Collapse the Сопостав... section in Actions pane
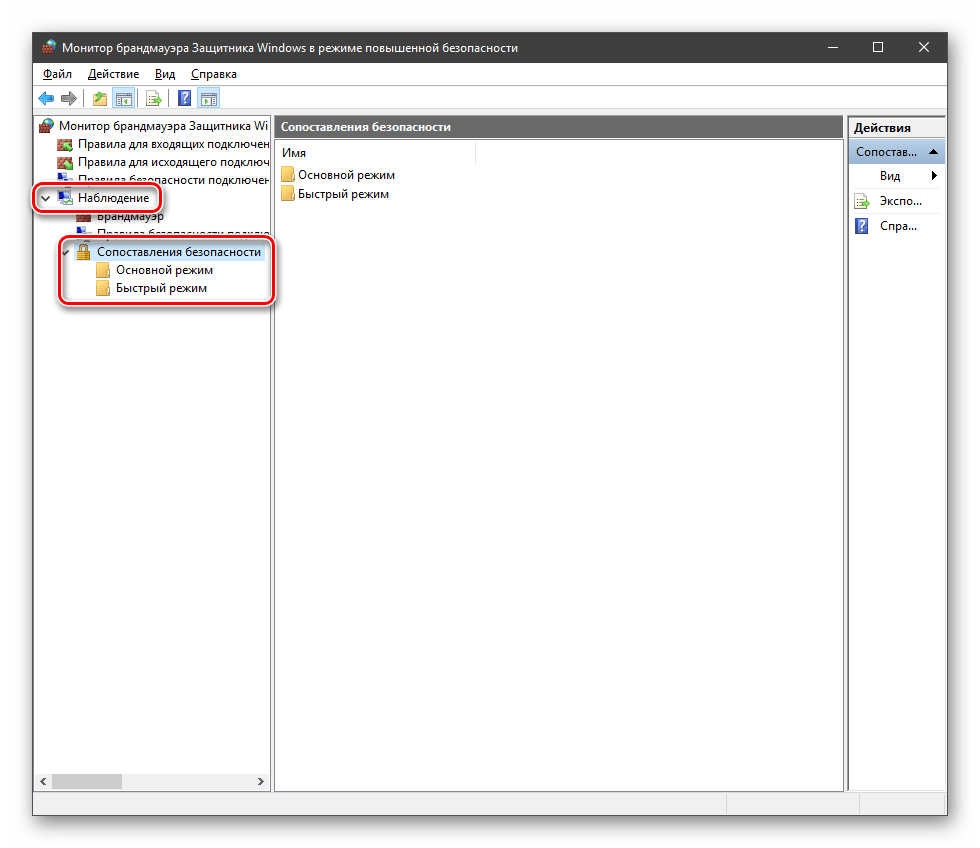 [933, 152]
